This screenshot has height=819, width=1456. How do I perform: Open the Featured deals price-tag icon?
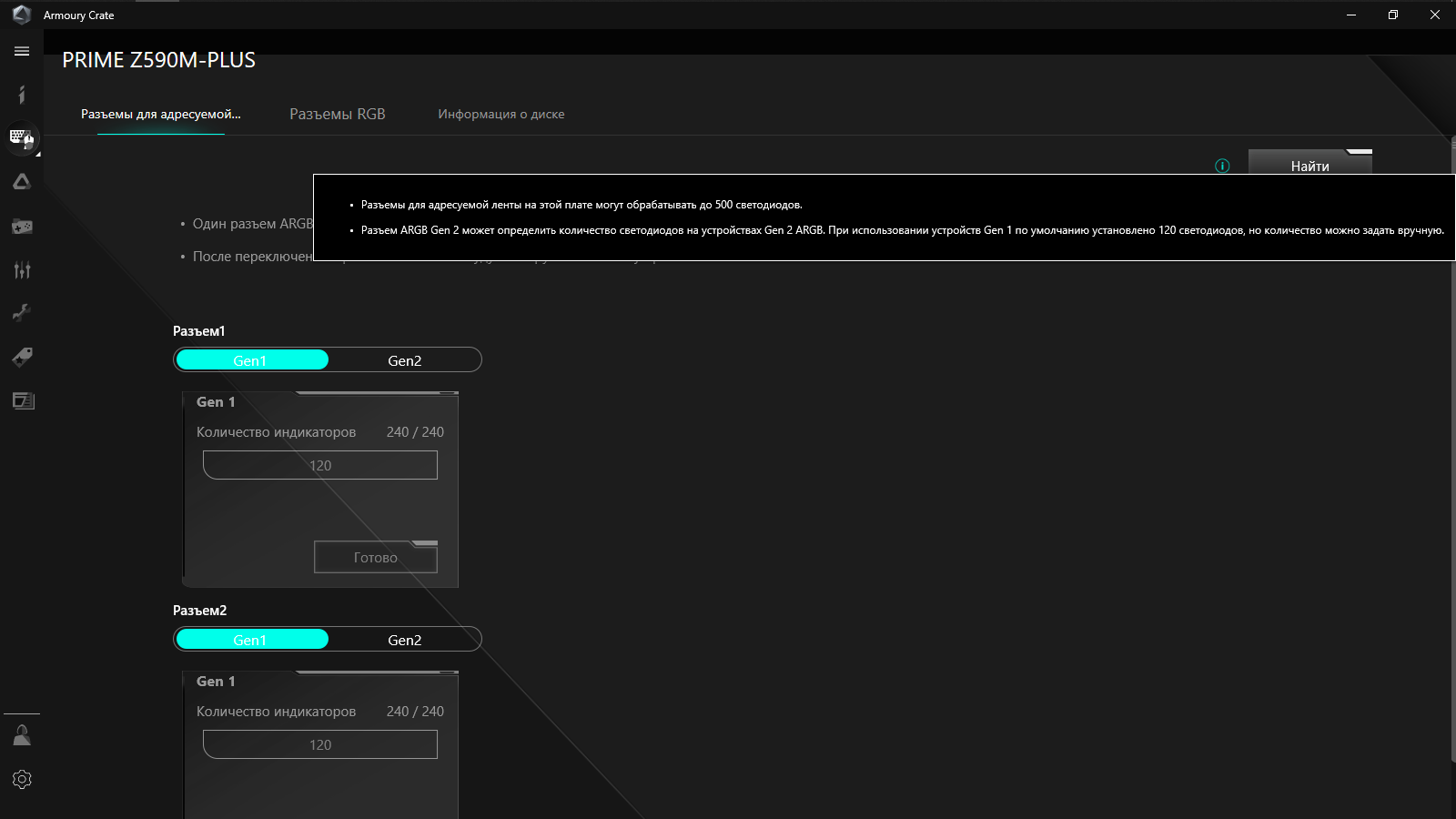(x=22, y=357)
